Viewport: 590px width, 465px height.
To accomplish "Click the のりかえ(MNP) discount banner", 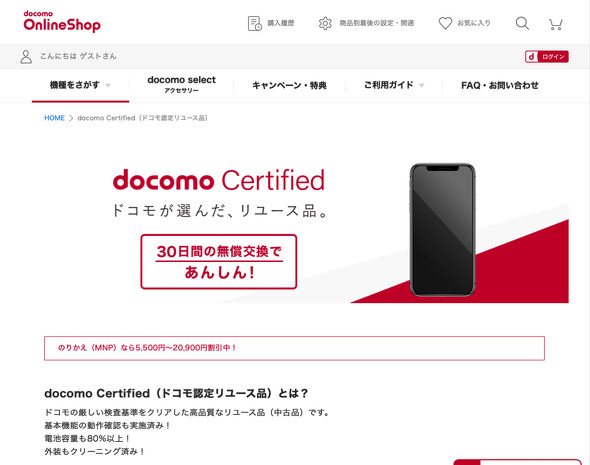I will pos(294,348).
